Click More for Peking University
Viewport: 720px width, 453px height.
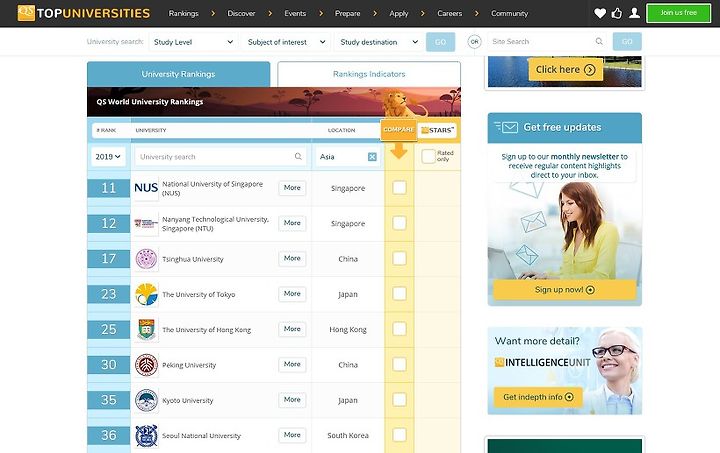(x=292, y=364)
